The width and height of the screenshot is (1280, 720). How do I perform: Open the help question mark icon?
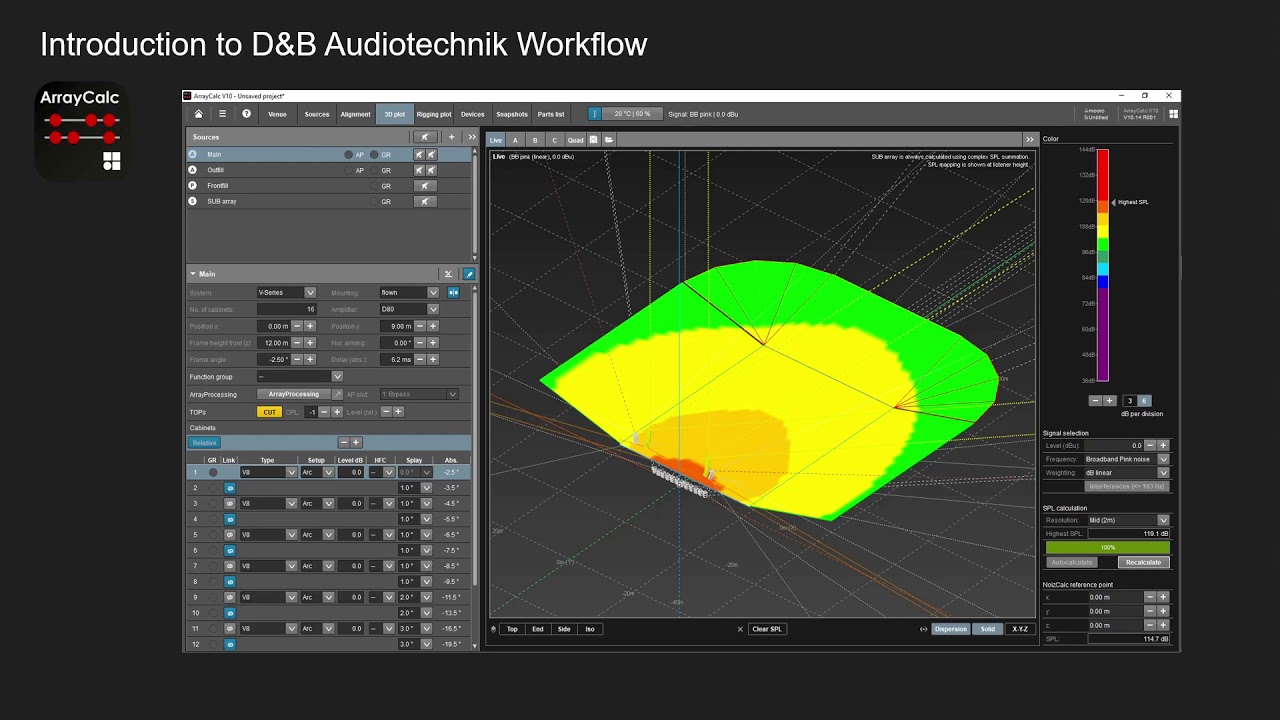pos(247,114)
